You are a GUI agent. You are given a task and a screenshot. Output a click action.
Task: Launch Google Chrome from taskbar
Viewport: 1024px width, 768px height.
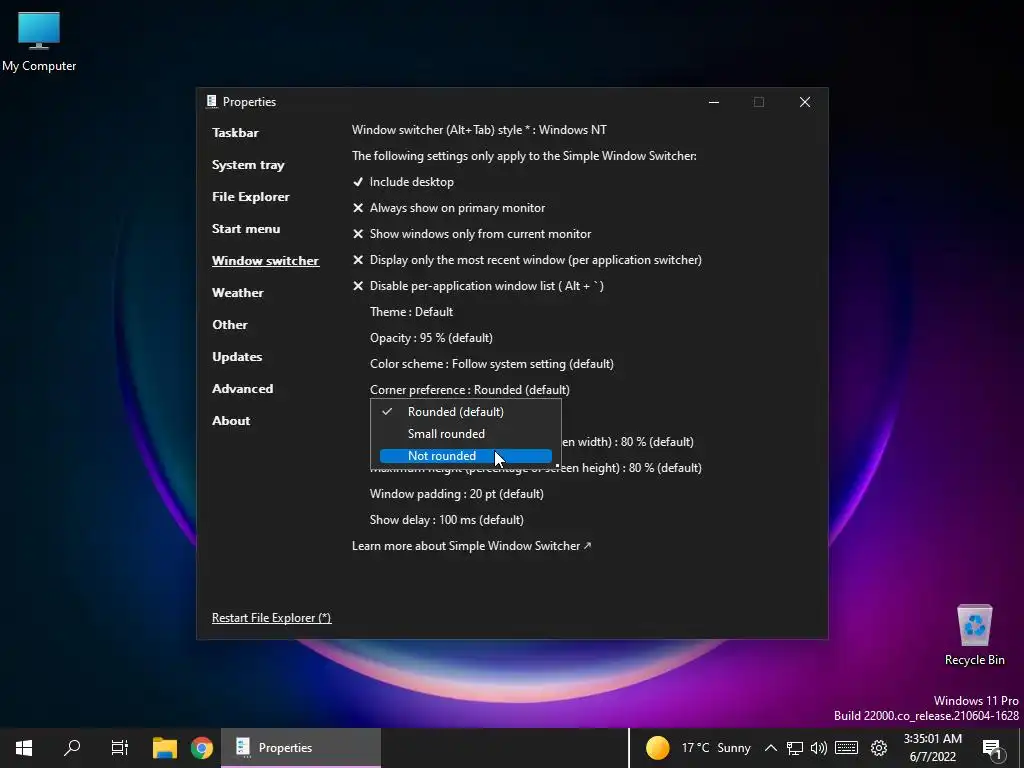pyautogui.click(x=202, y=748)
